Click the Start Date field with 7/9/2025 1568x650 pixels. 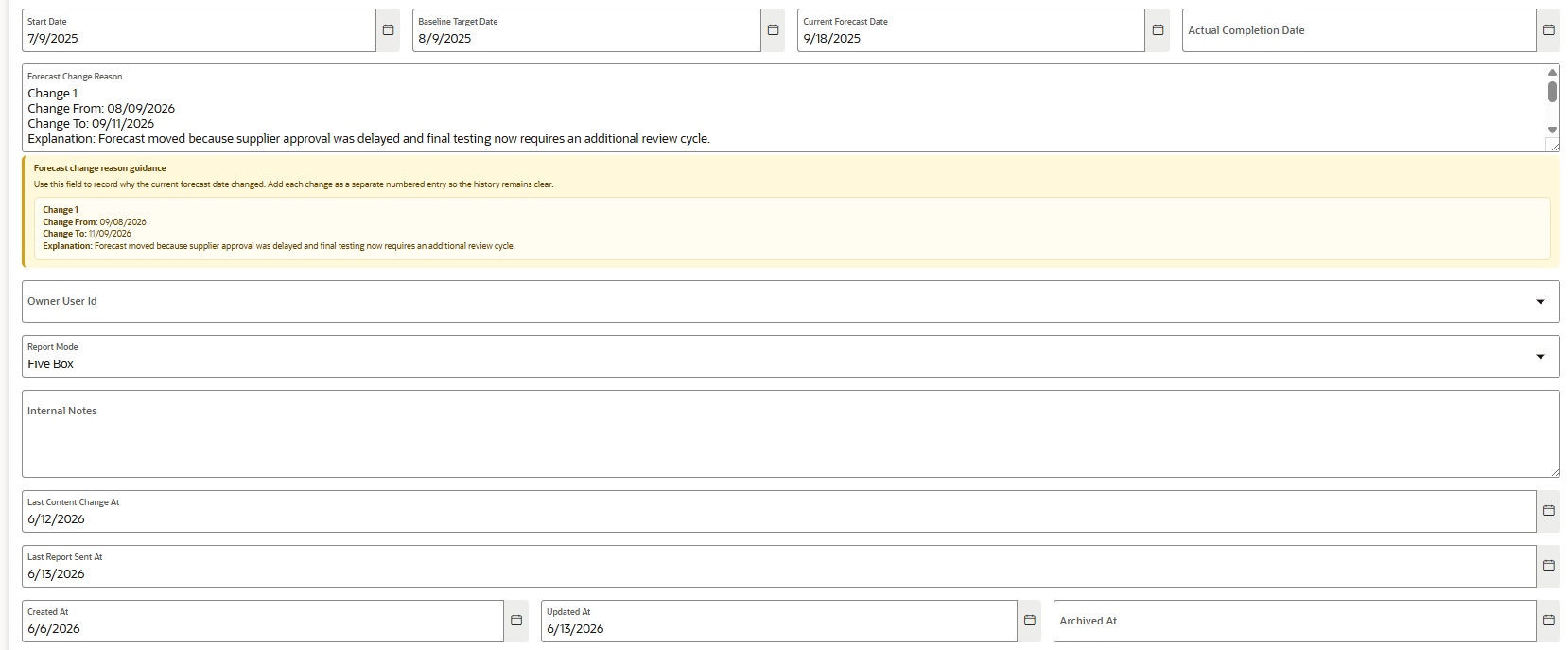[199, 30]
